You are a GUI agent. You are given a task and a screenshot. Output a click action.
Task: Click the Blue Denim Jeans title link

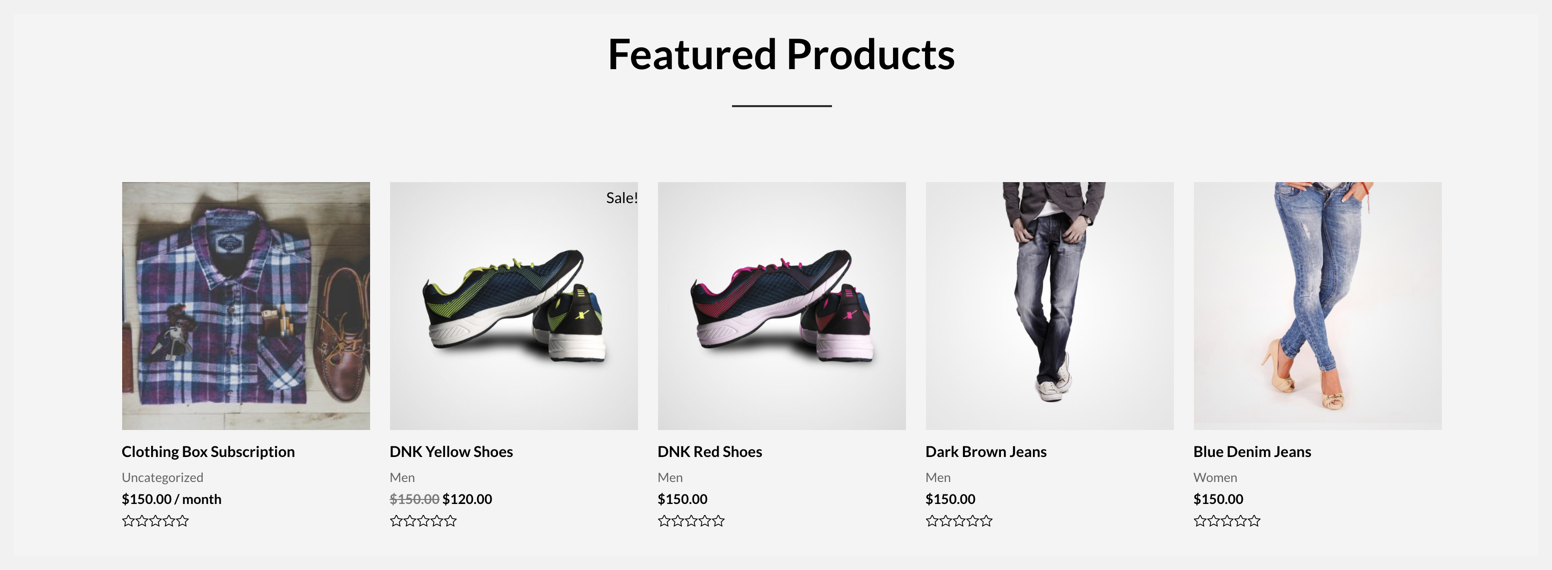click(x=1252, y=452)
